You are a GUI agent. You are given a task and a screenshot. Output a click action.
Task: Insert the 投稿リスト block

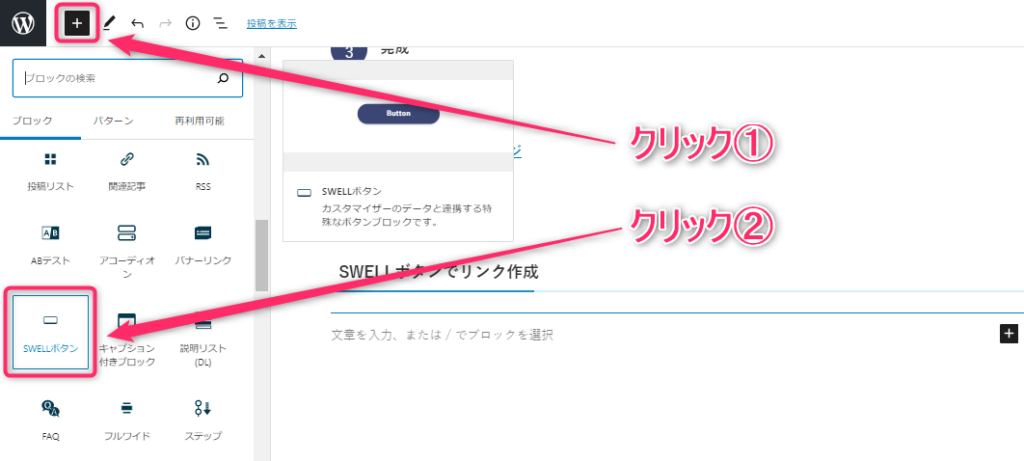coord(50,172)
